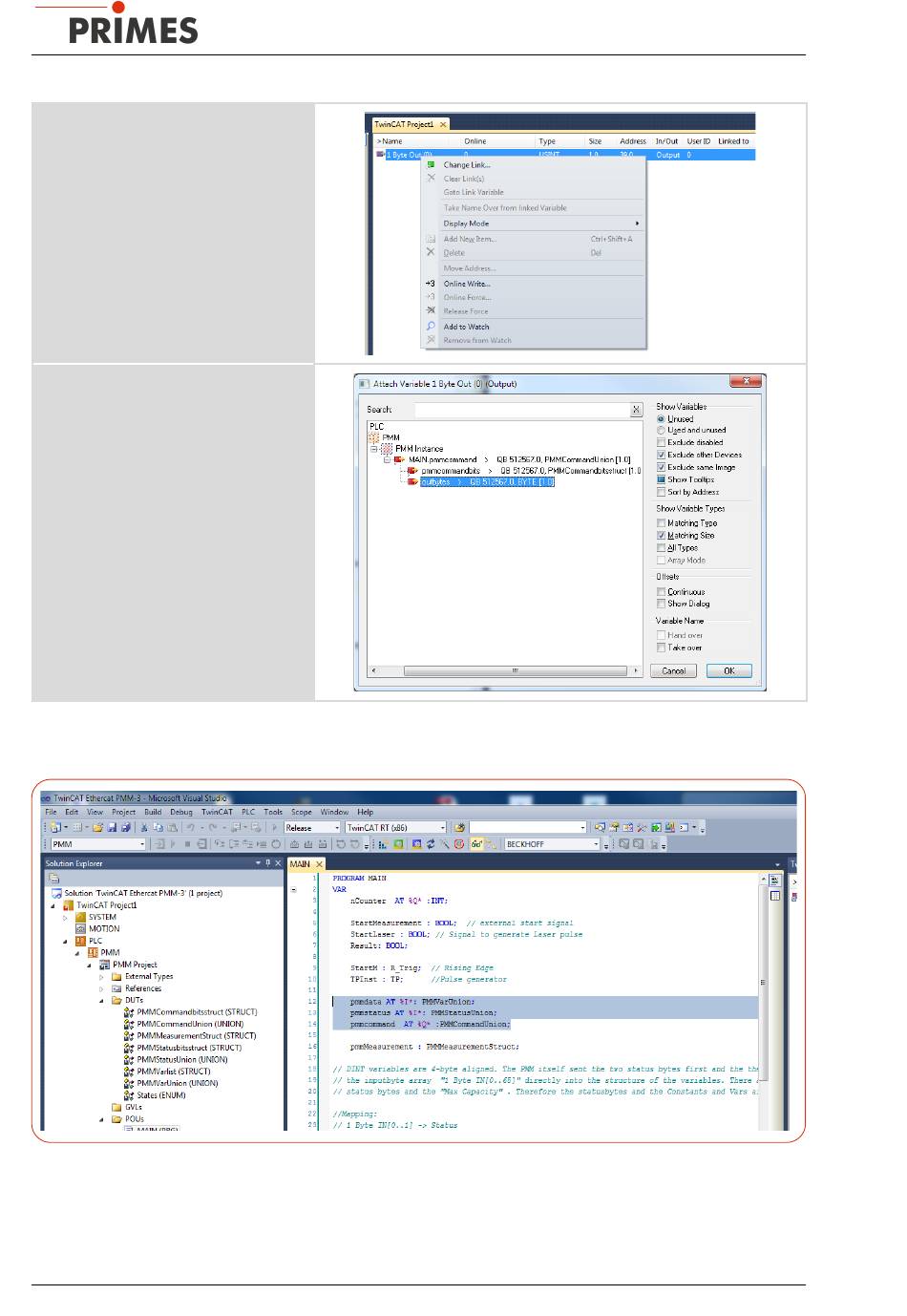This screenshot has width=907, height=1316.
Task: Click OK in Attach Variable dialog
Action: [x=729, y=670]
